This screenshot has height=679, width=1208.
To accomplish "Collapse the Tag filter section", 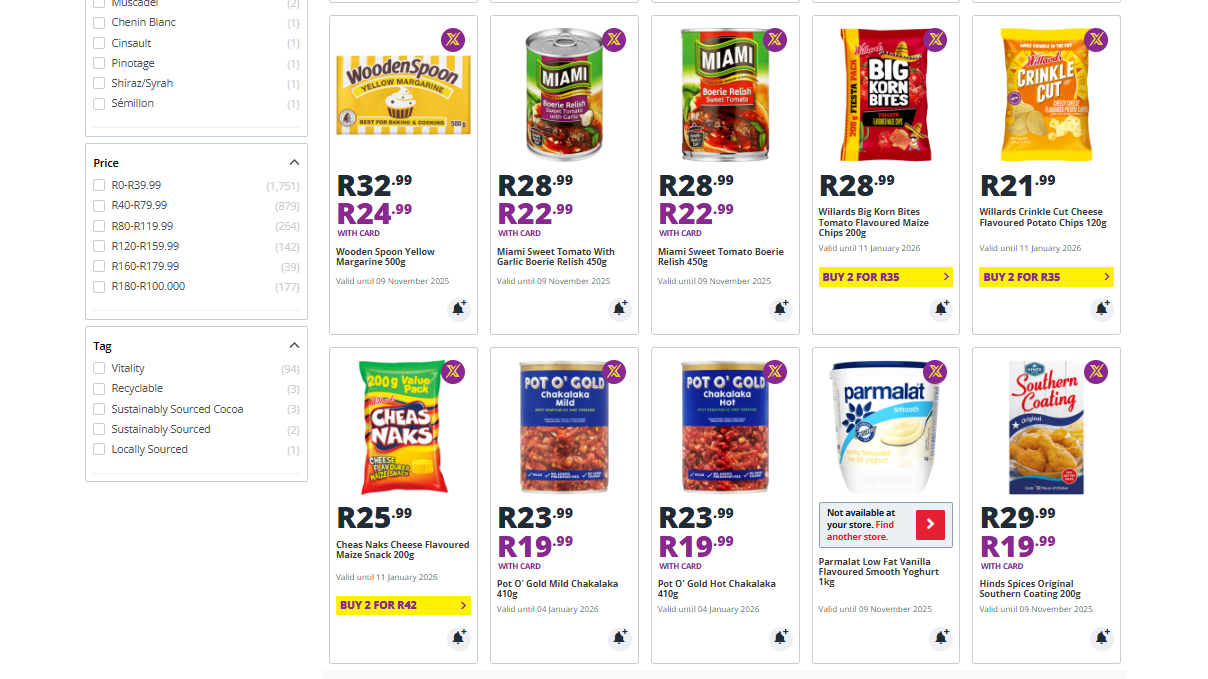I will (294, 346).
